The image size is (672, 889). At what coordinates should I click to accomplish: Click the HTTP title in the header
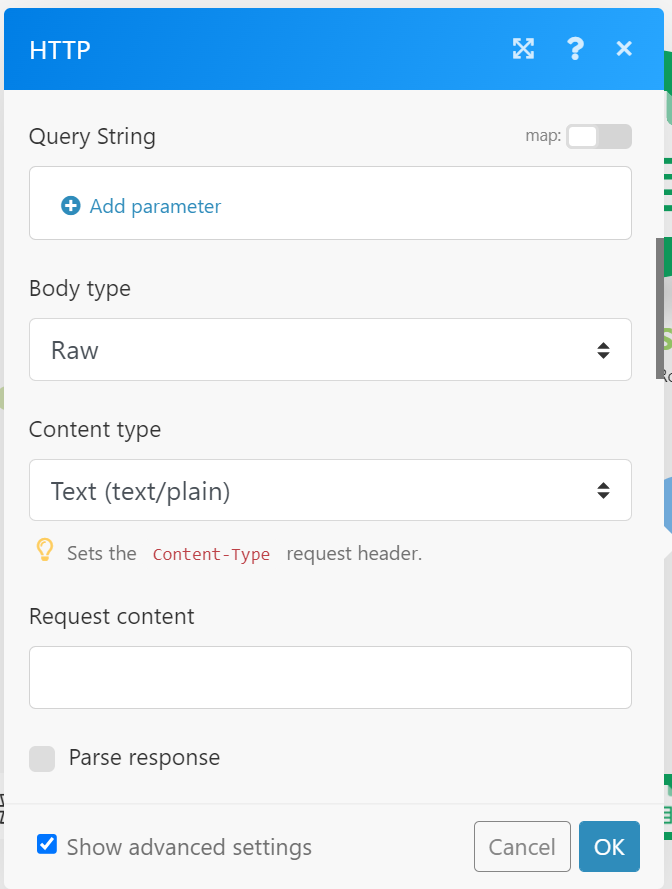pos(60,50)
